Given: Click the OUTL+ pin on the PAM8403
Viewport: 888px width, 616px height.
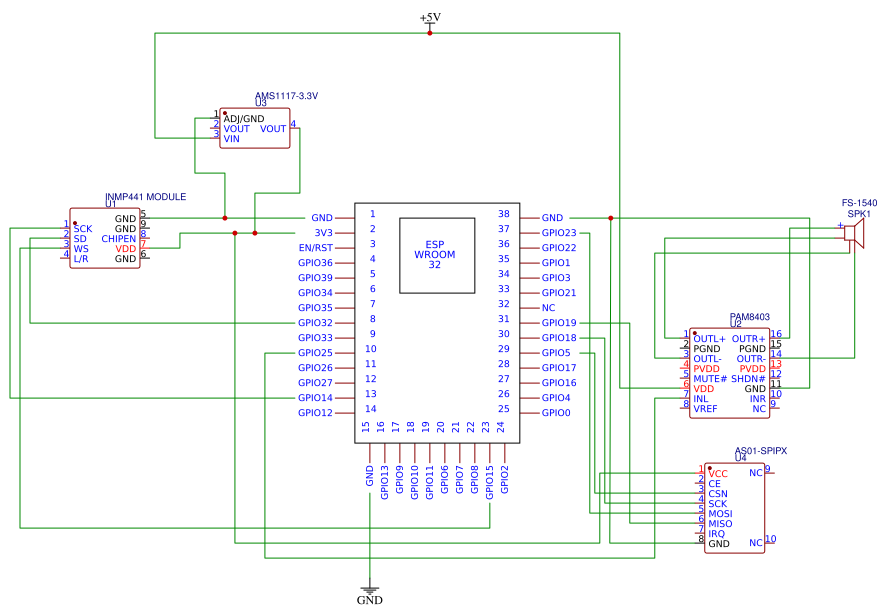Looking at the screenshot, I should 710,339.
